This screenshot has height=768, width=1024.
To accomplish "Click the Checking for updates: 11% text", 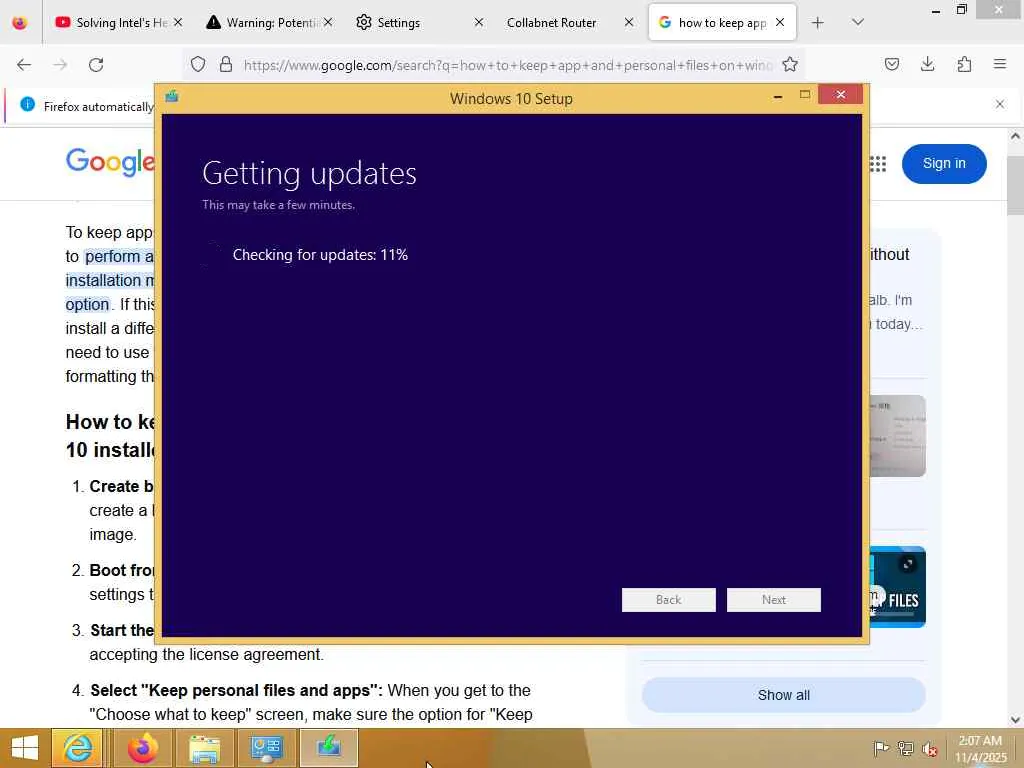I will [320, 255].
